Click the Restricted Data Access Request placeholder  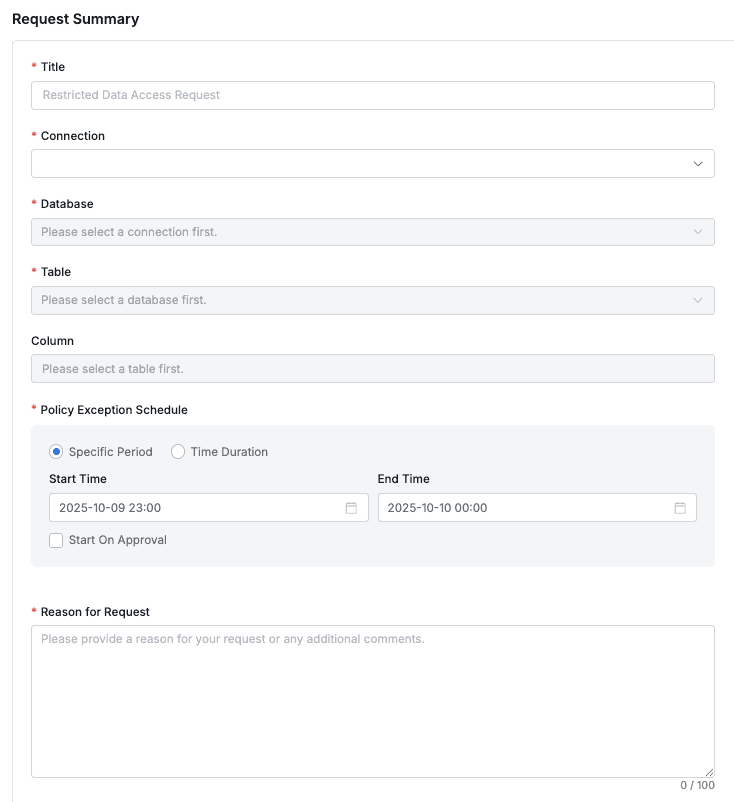coord(132,95)
